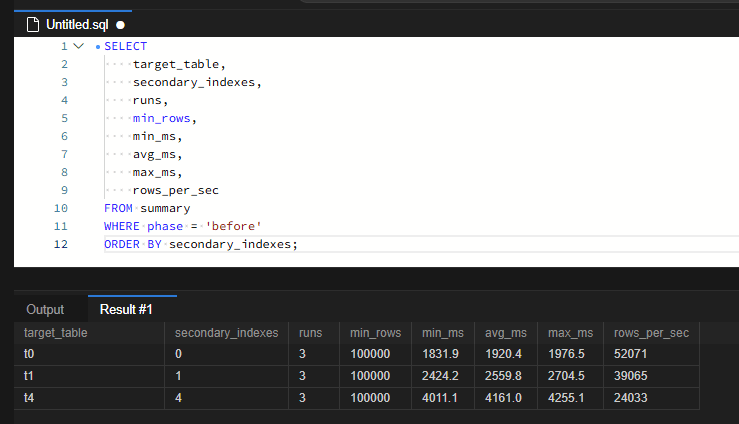The image size is (739, 424).
Task: Select the runs value 3 in t4 row
Action: [314, 398]
